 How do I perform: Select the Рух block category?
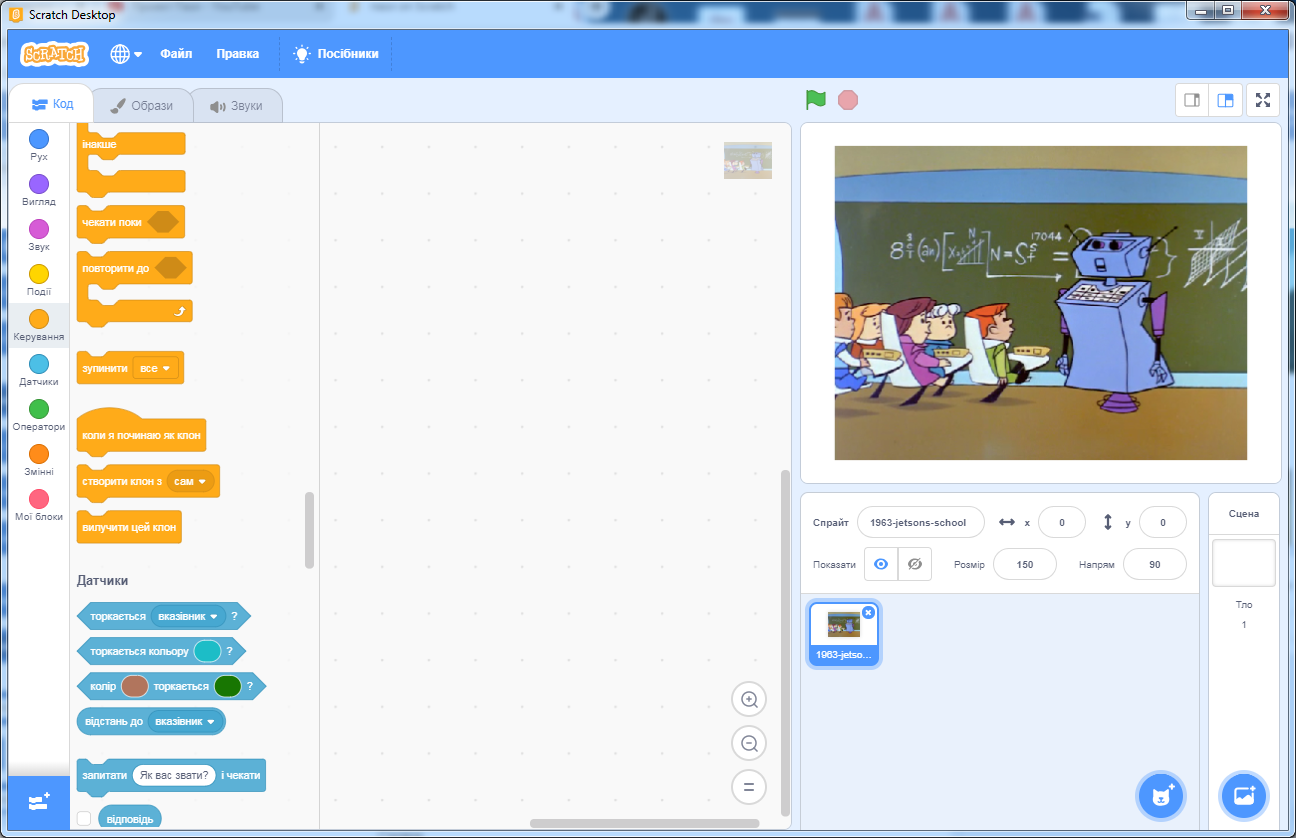[39, 146]
